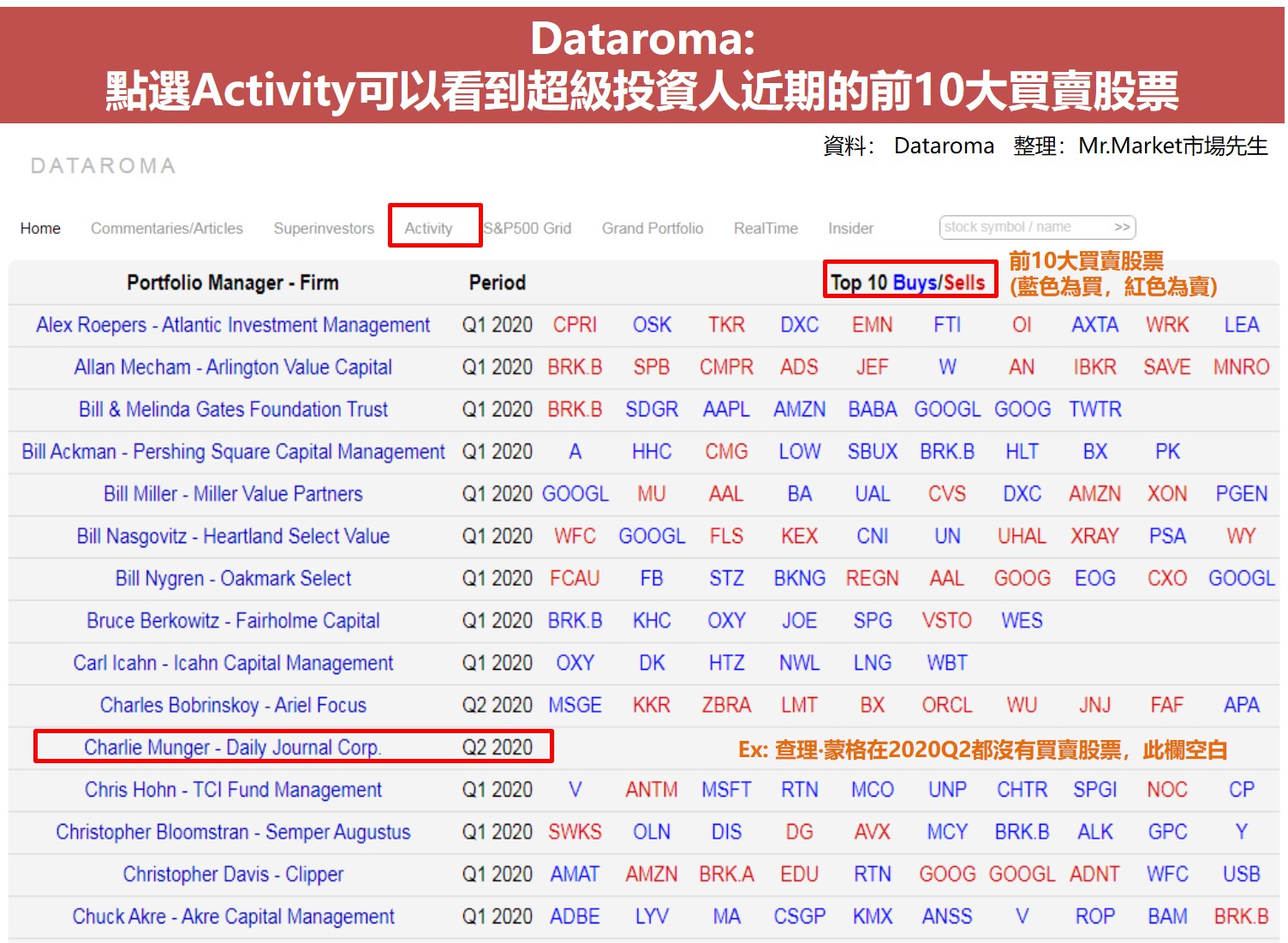
Task: Click the DATAROMA logo
Action: click(x=104, y=166)
